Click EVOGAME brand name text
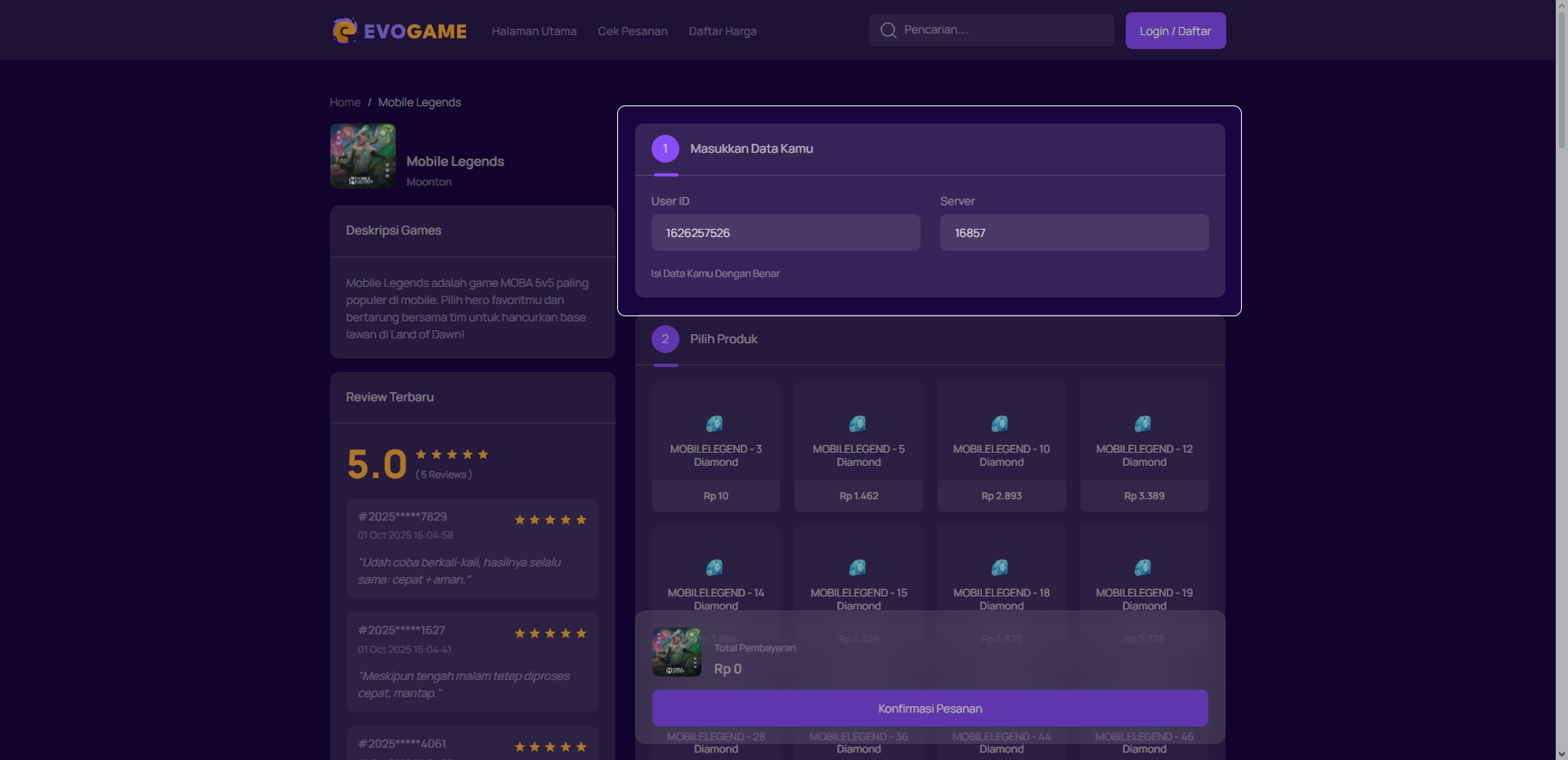Viewport: 1568px width, 760px height. (415, 31)
